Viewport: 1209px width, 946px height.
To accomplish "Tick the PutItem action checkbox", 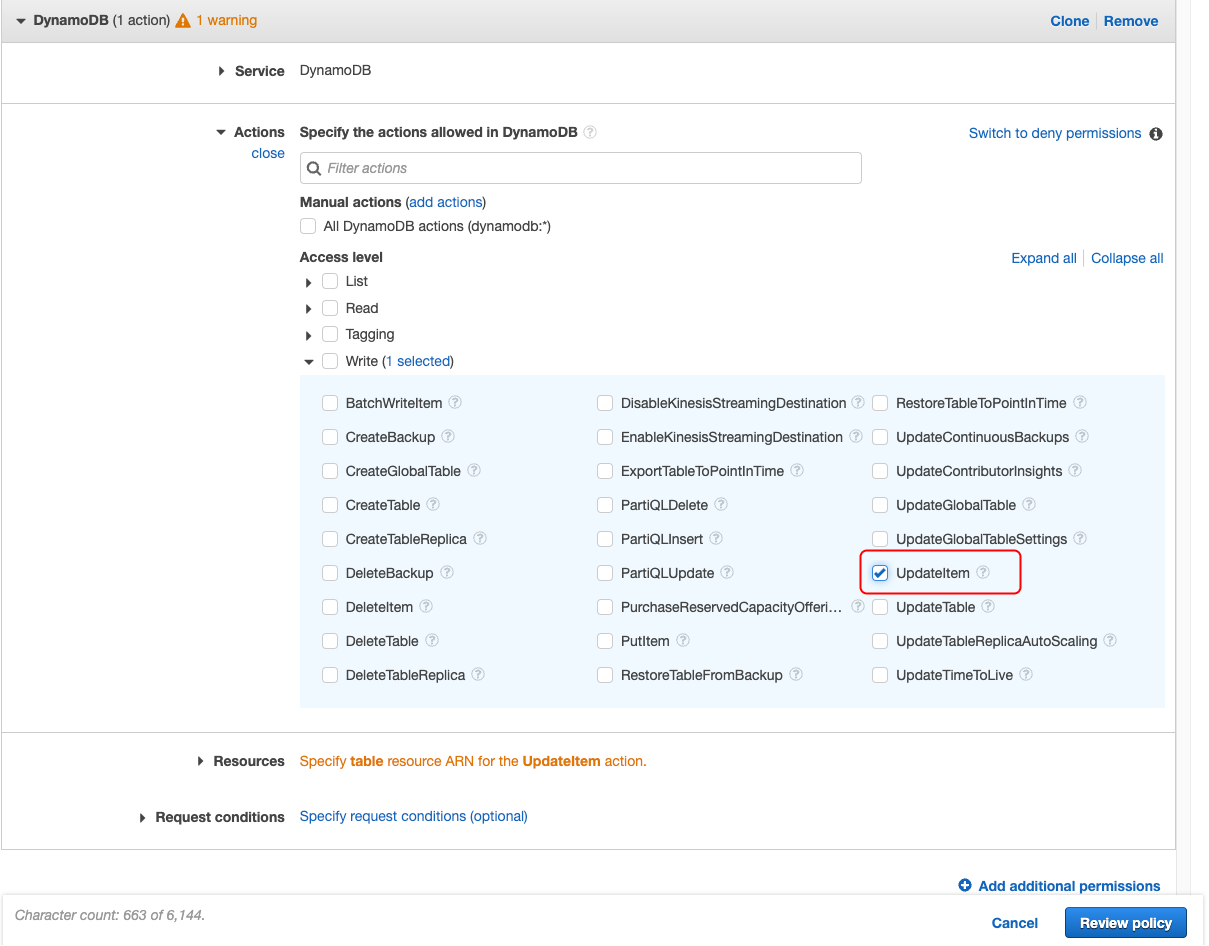I will click(605, 641).
